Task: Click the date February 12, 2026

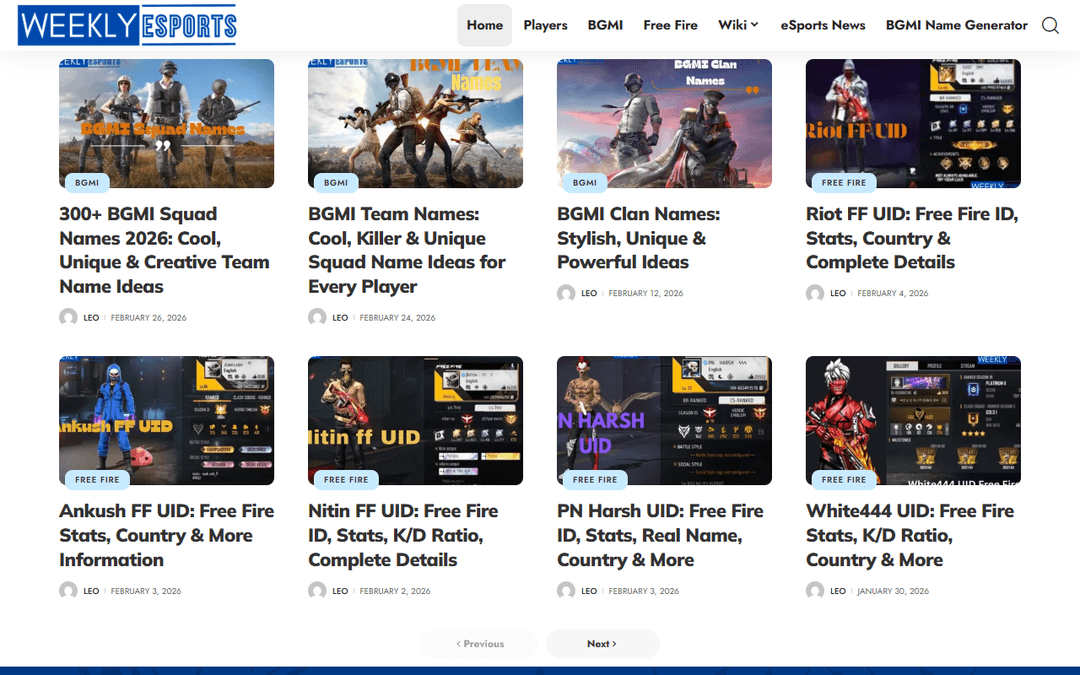Action: click(646, 293)
